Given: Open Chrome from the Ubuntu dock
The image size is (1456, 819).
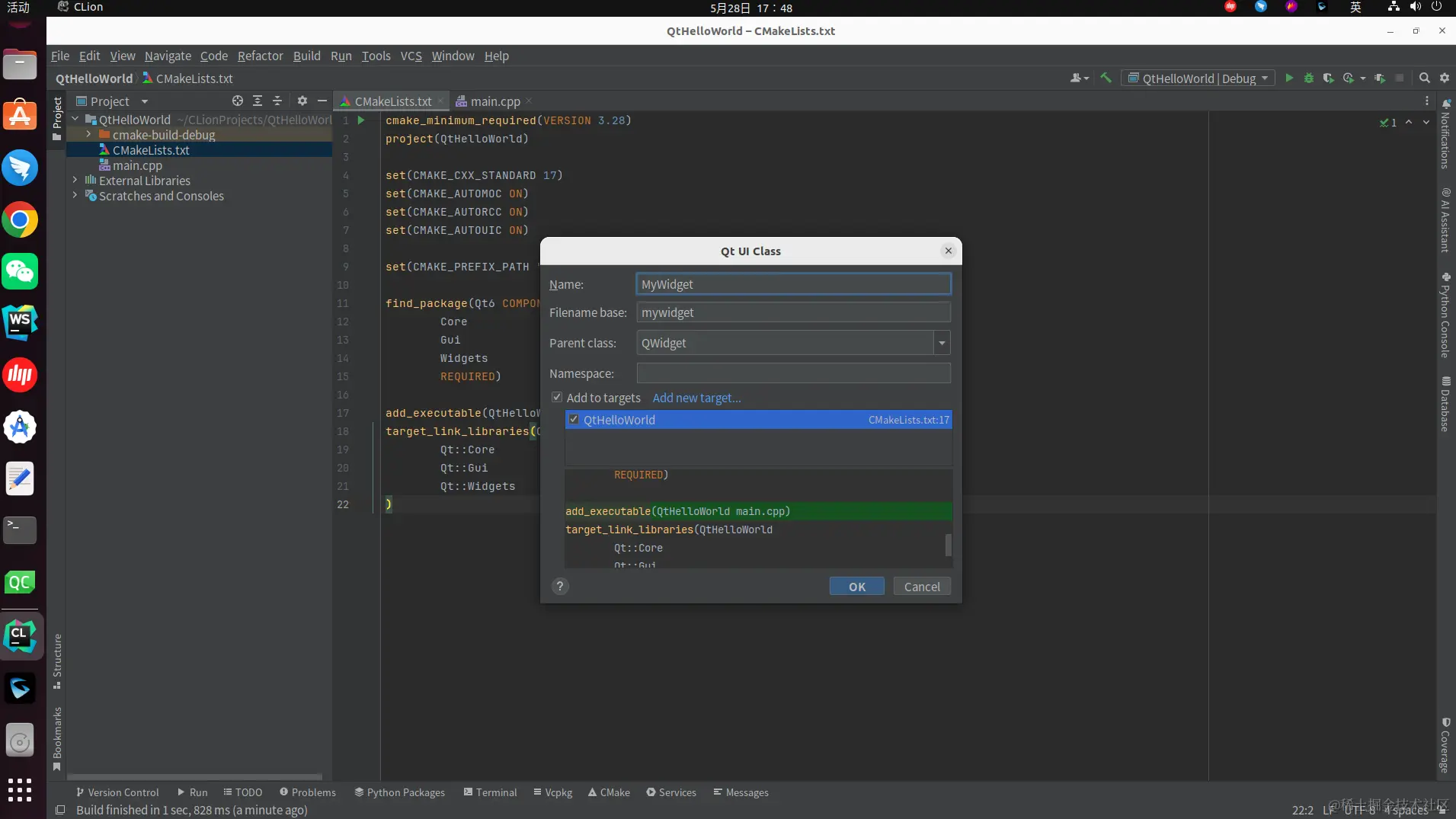Looking at the screenshot, I should pyautogui.click(x=20, y=221).
